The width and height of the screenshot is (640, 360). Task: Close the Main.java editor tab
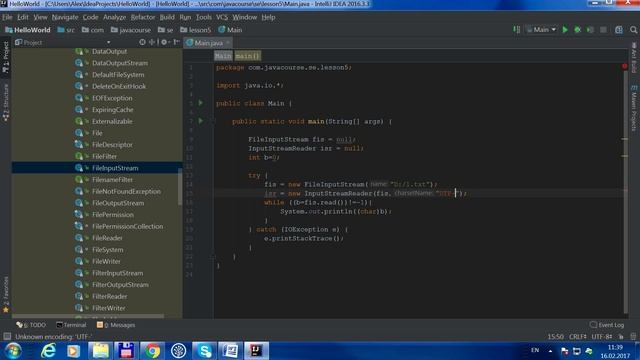[228, 42]
